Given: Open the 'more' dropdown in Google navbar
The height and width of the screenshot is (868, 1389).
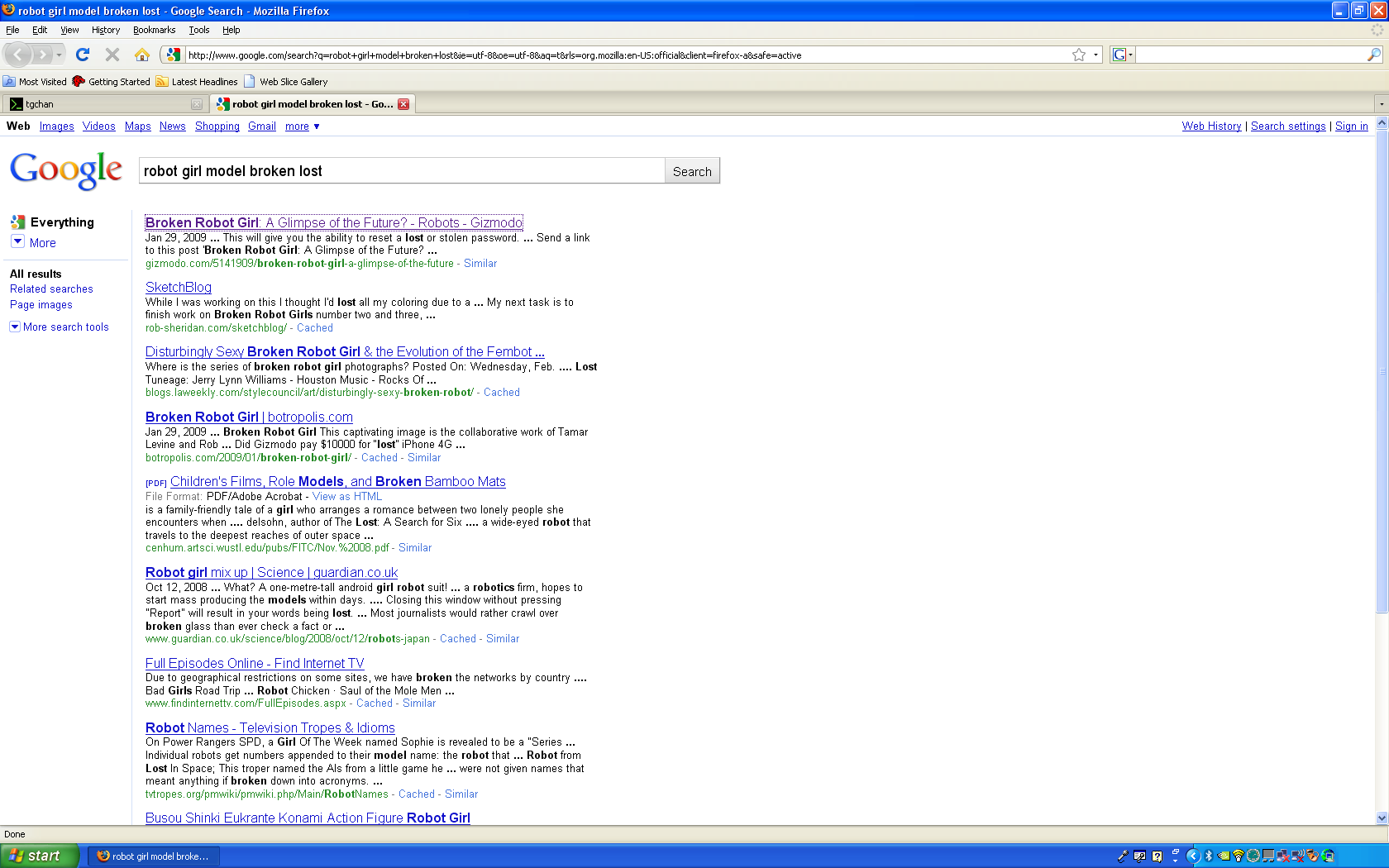Looking at the screenshot, I should (x=302, y=126).
